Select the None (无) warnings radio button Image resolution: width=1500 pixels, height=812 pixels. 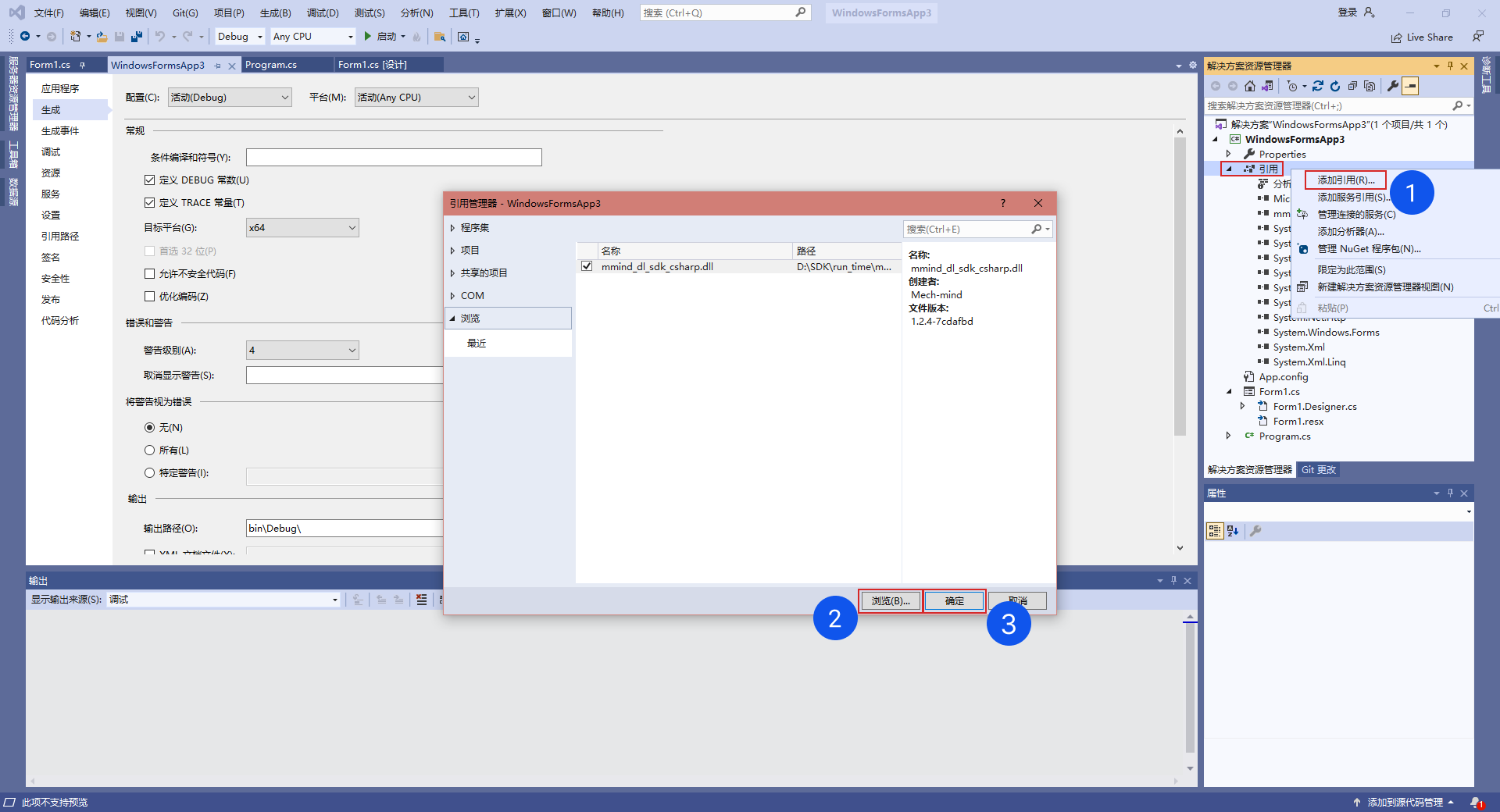pyautogui.click(x=149, y=427)
